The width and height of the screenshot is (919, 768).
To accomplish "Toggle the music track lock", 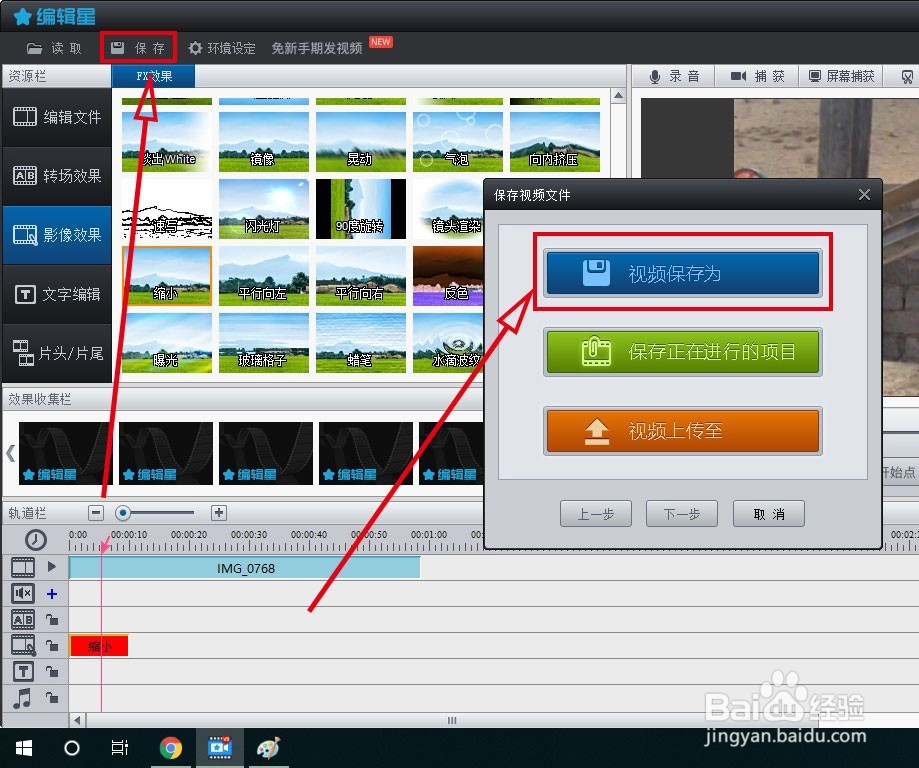I will coord(52,698).
